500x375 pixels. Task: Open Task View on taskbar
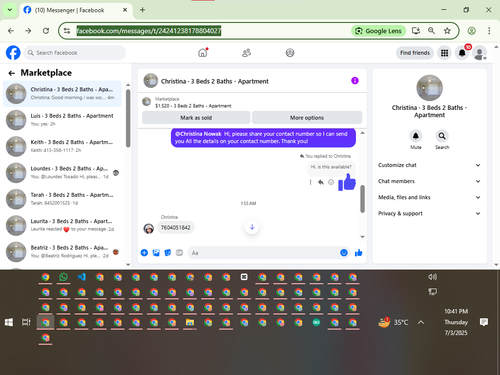[26, 322]
